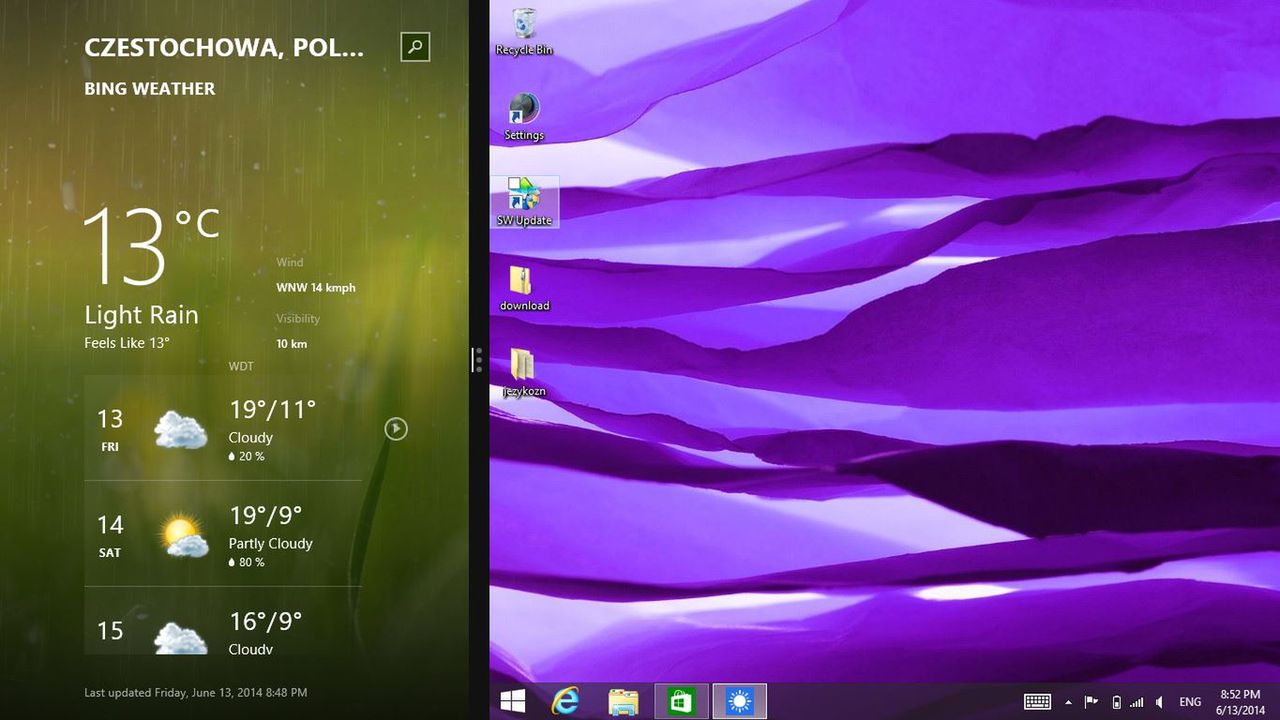Show hidden system tray icons

tap(1069, 702)
